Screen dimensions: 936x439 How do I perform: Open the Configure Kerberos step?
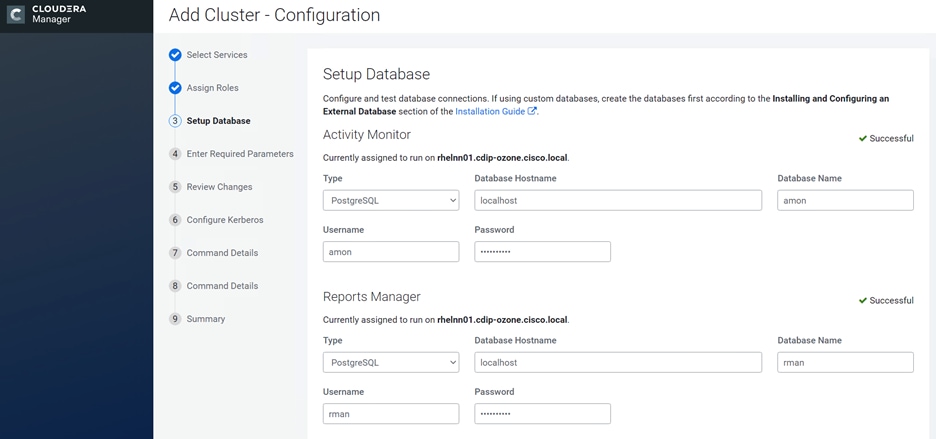click(225, 220)
